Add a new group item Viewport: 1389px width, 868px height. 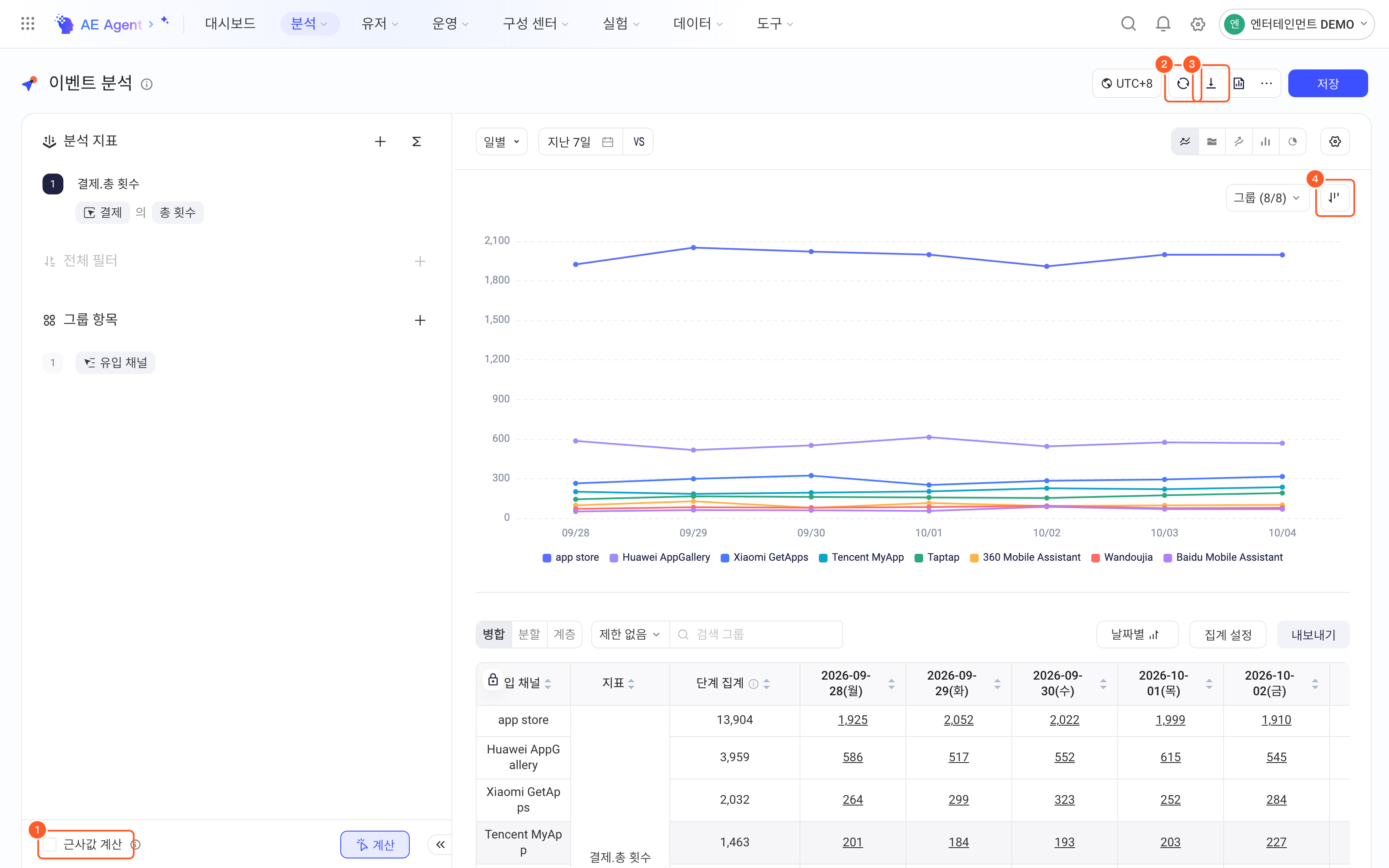tap(420, 320)
